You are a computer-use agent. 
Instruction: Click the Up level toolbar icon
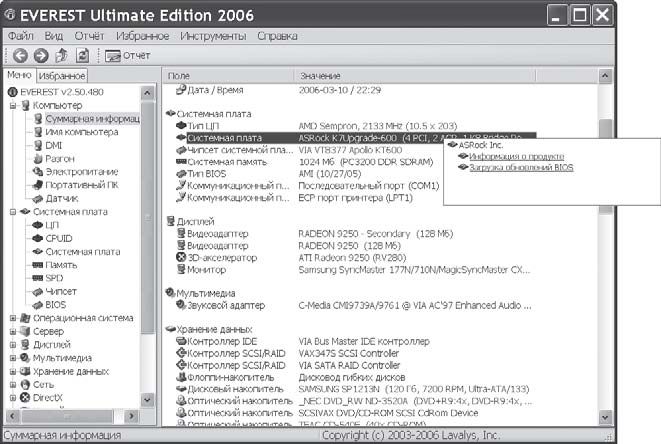click(x=62, y=55)
